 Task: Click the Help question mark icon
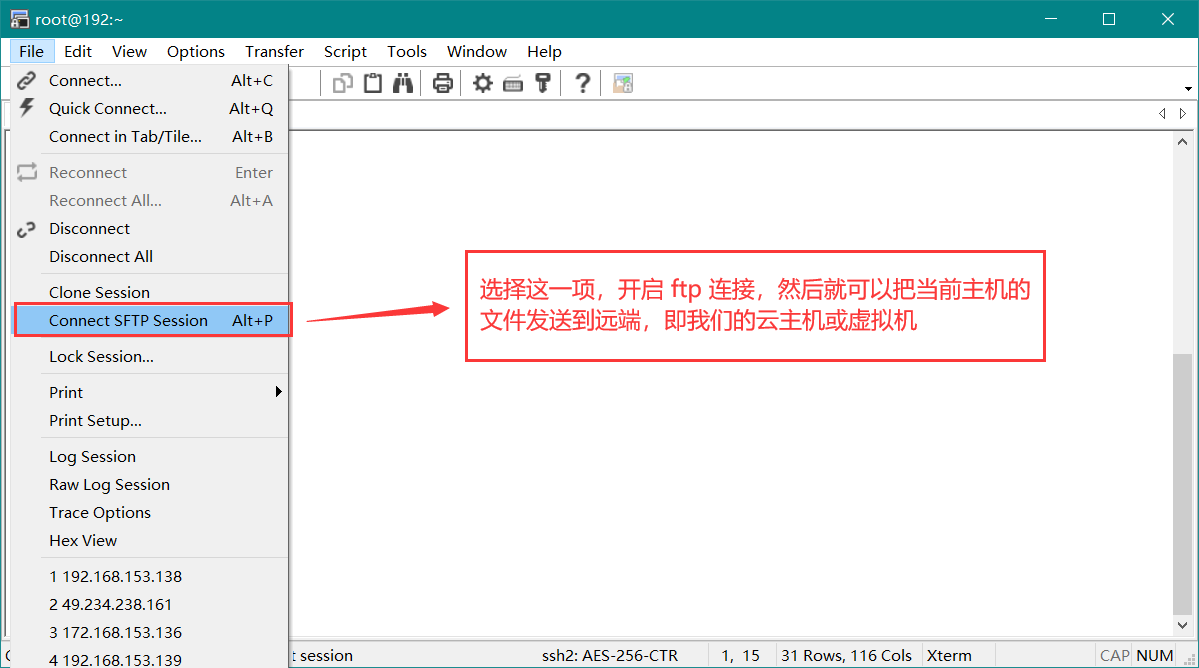pos(582,82)
